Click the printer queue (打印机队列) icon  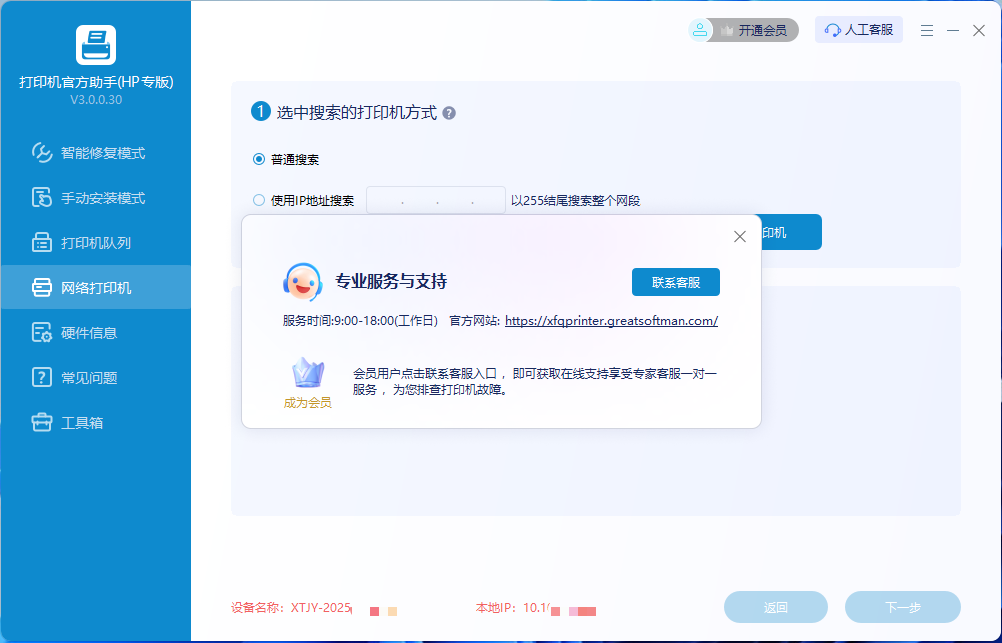click(x=42, y=243)
